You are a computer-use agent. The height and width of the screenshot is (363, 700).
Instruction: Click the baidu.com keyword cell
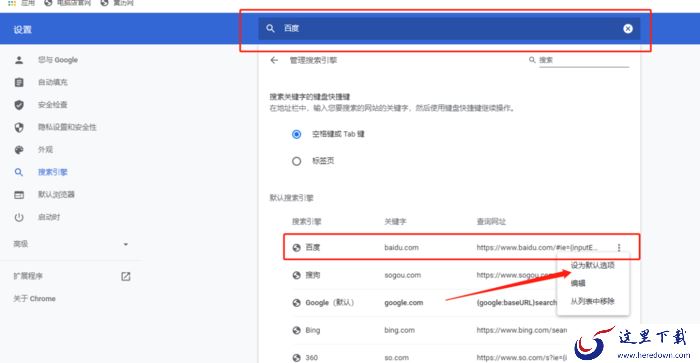[401, 247]
